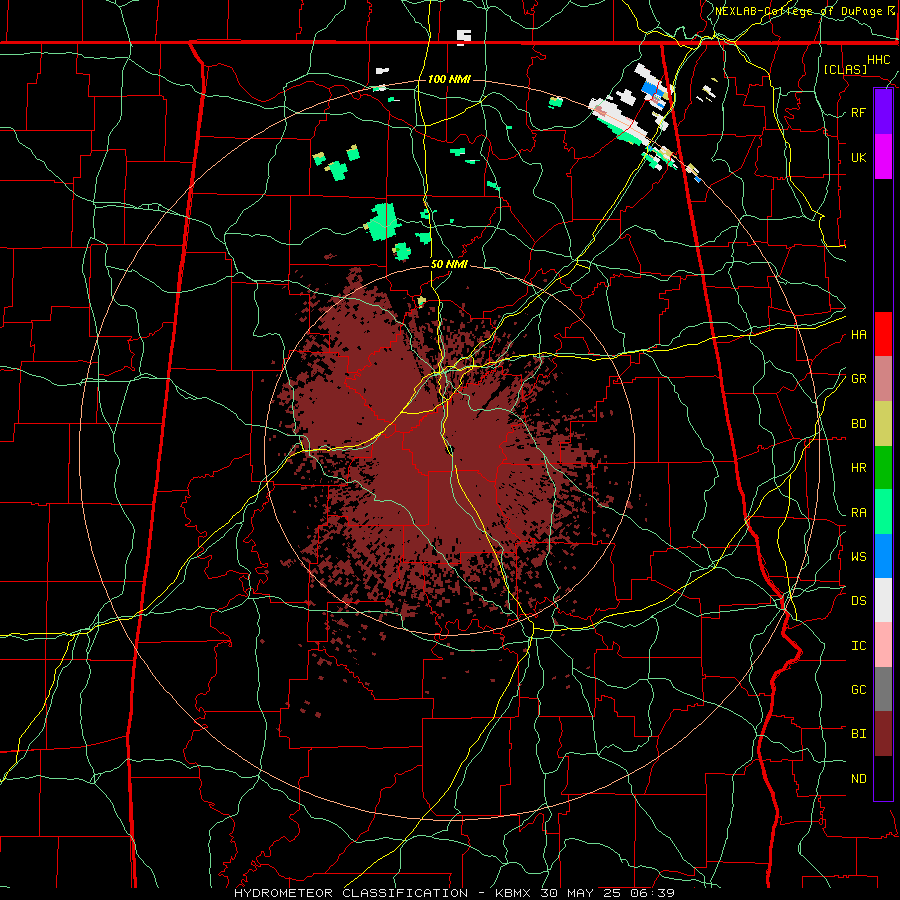Click the ND black legend swatch
The width and height of the screenshot is (900, 900).
(x=883, y=778)
